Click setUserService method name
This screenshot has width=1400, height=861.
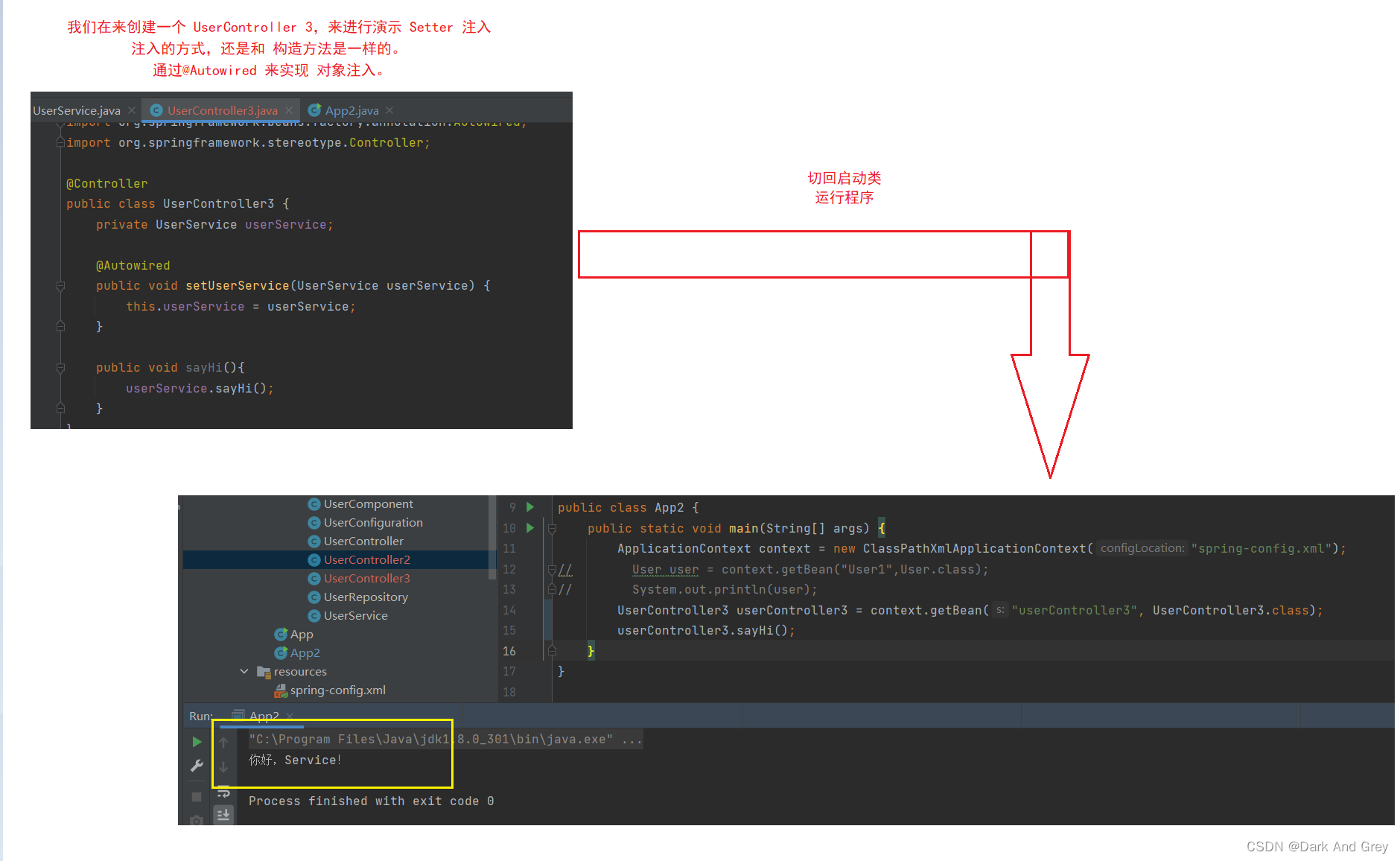pos(238,286)
